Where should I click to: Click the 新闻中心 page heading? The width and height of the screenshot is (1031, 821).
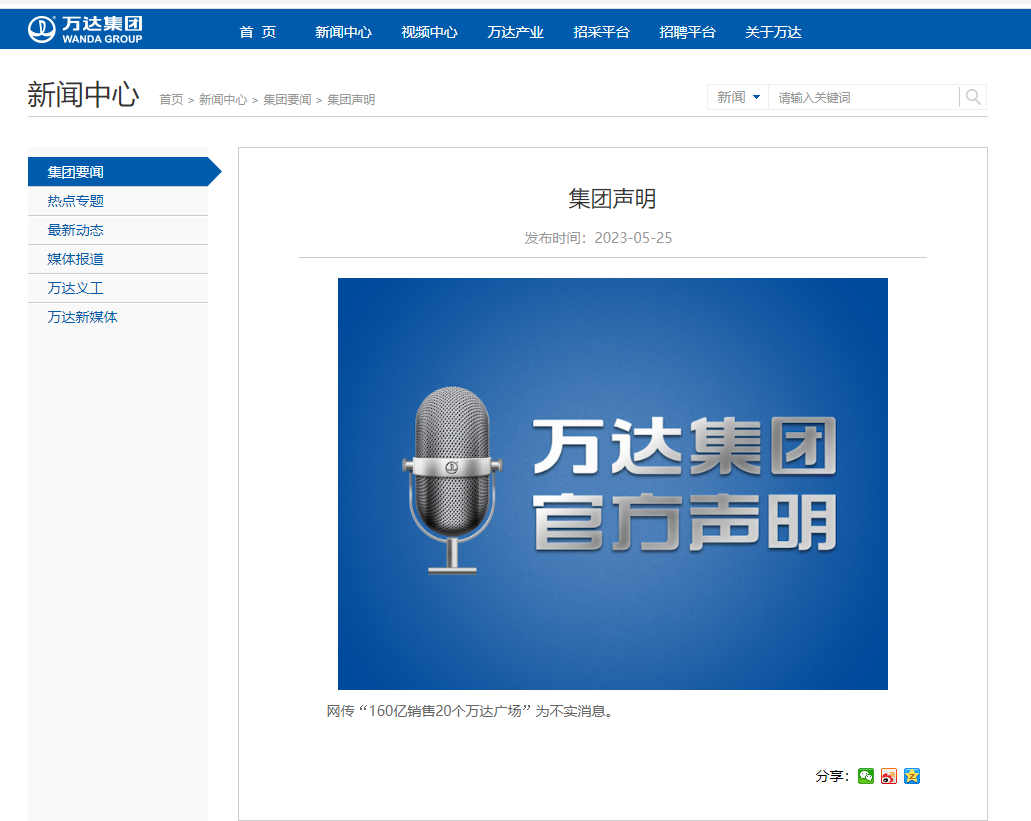pyautogui.click(x=84, y=95)
